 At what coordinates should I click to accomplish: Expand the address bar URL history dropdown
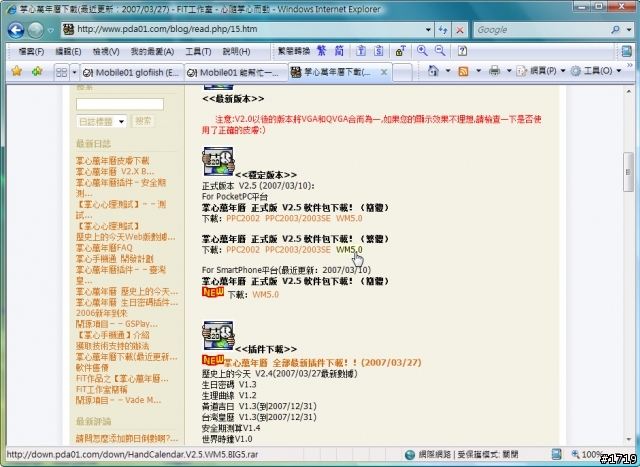pos(428,30)
